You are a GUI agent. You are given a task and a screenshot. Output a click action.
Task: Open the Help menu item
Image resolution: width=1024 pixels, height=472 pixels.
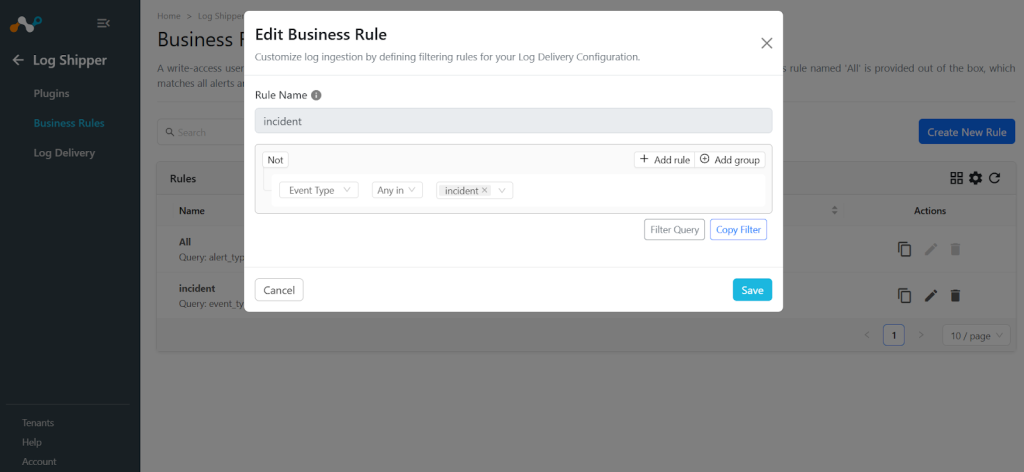(31, 442)
